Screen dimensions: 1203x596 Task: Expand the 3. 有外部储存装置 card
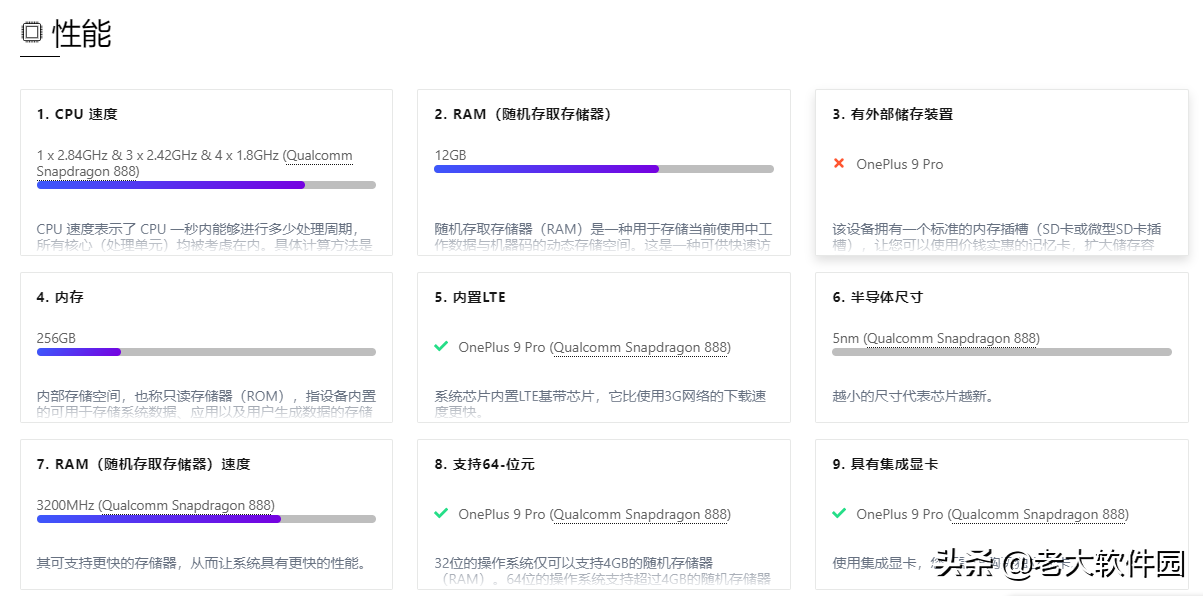[x=1001, y=237]
